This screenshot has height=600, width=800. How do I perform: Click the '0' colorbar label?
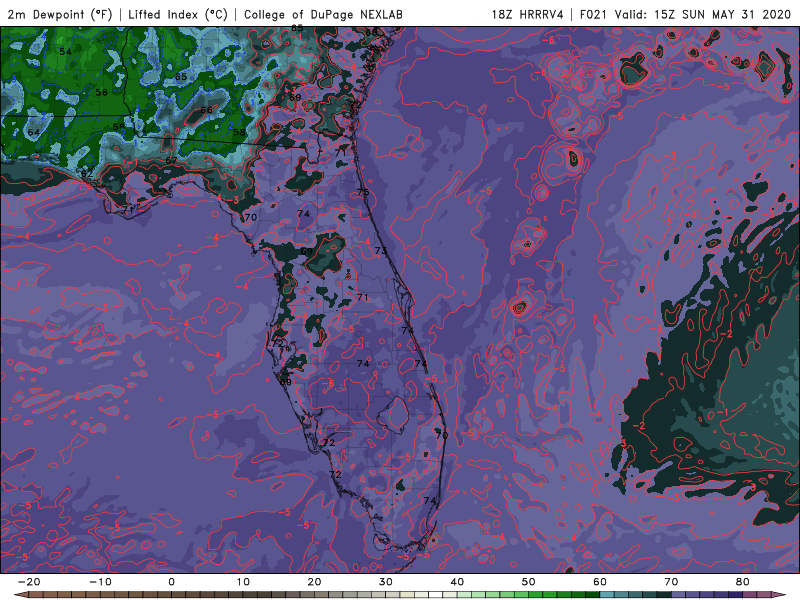pos(171,582)
